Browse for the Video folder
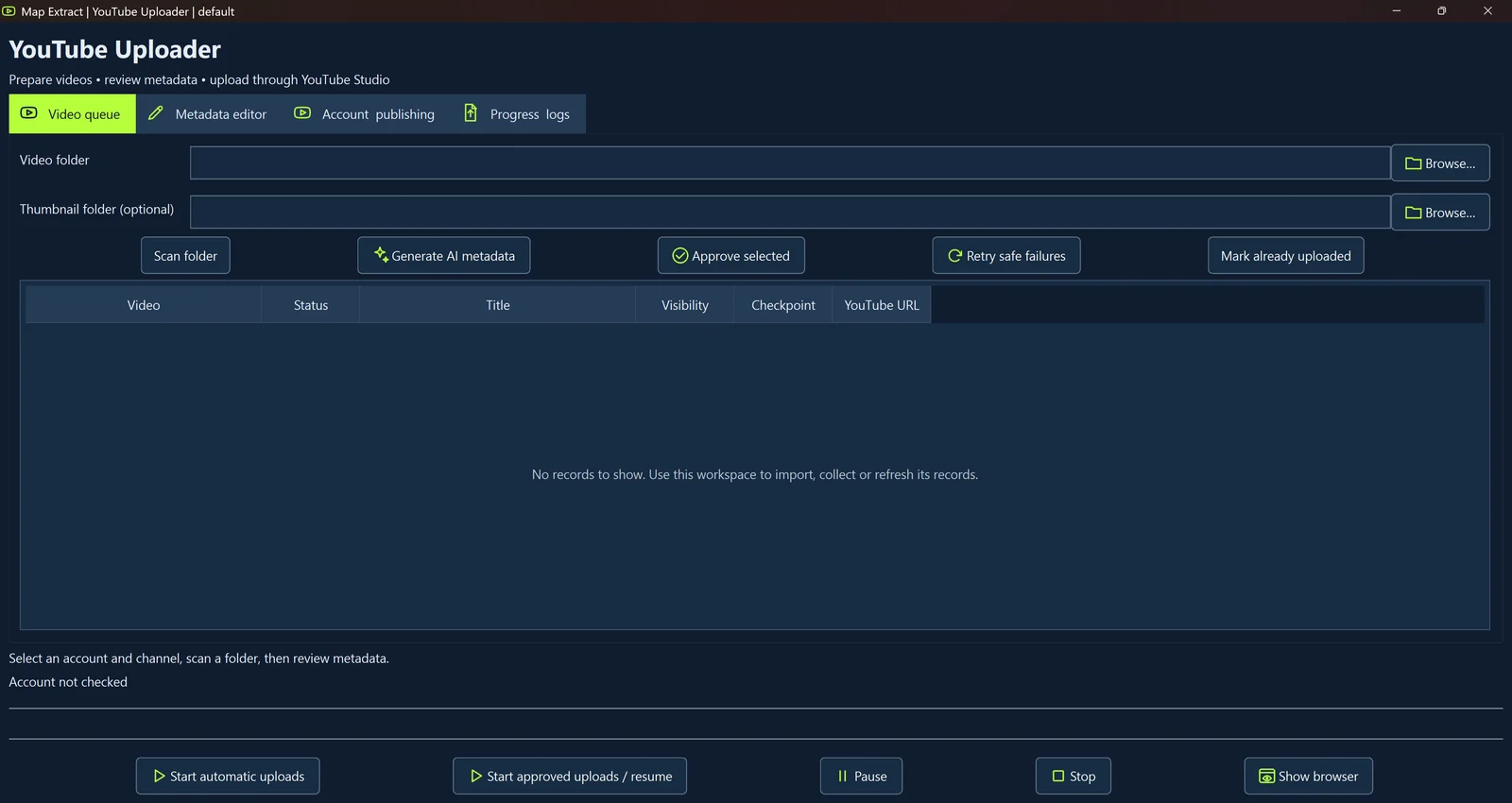This screenshot has height=803, width=1512. tap(1440, 162)
